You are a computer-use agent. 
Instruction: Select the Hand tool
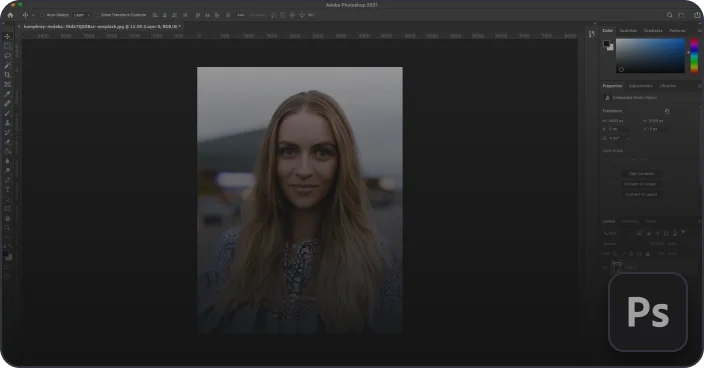(7, 218)
